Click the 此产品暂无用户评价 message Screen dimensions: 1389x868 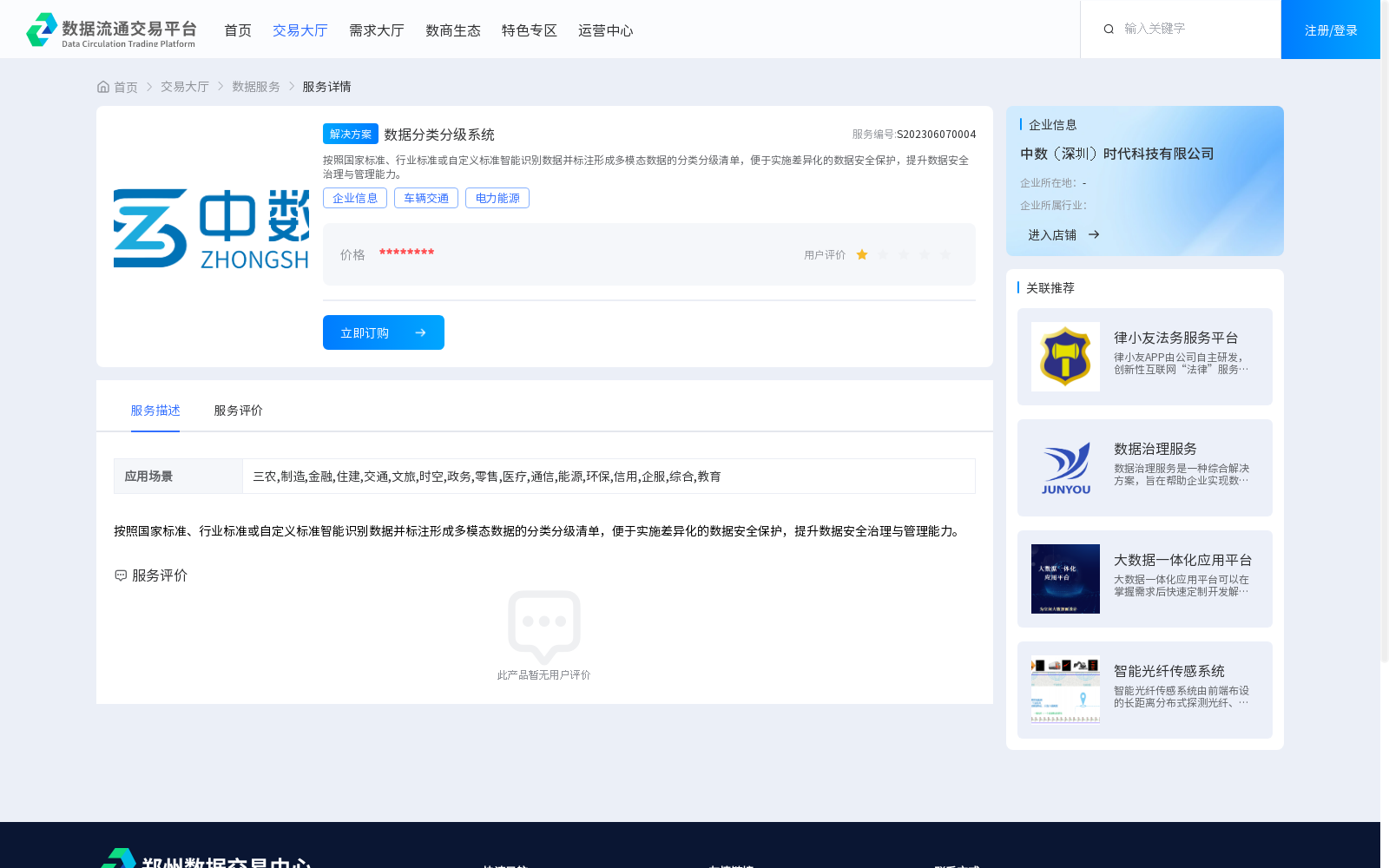click(x=544, y=675)
